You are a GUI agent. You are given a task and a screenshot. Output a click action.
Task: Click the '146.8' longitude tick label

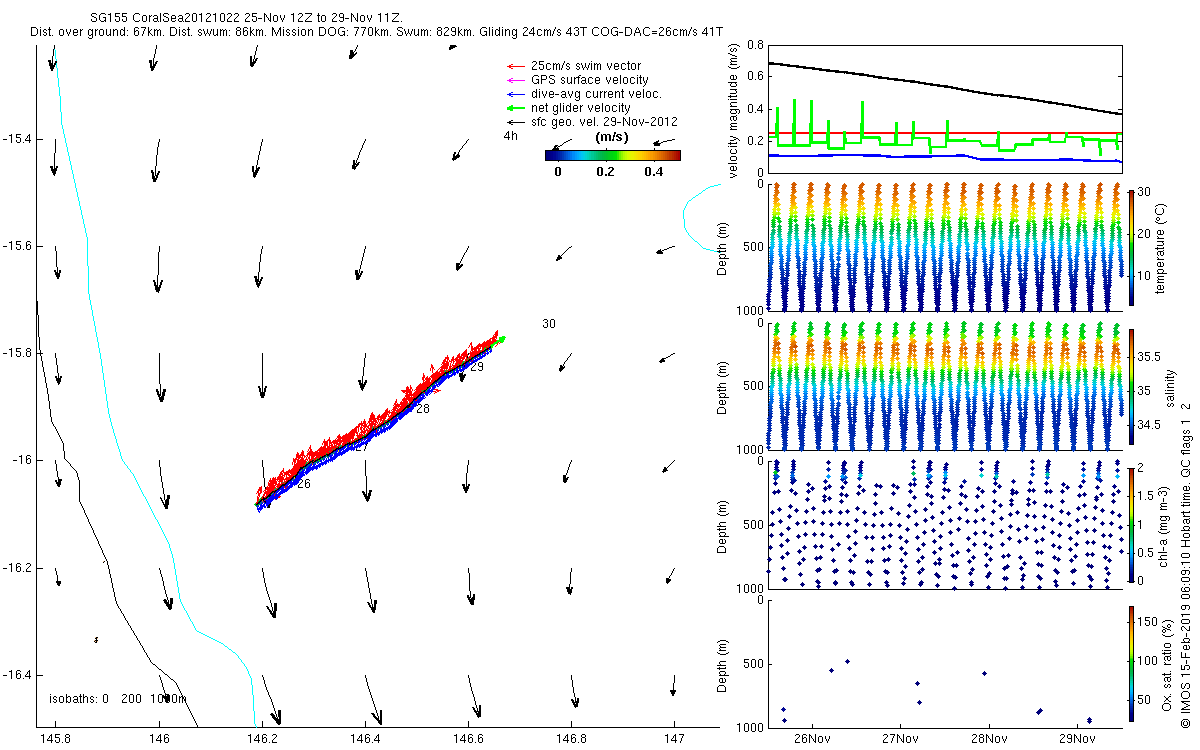pyautogui.click(x=570, y=739)
